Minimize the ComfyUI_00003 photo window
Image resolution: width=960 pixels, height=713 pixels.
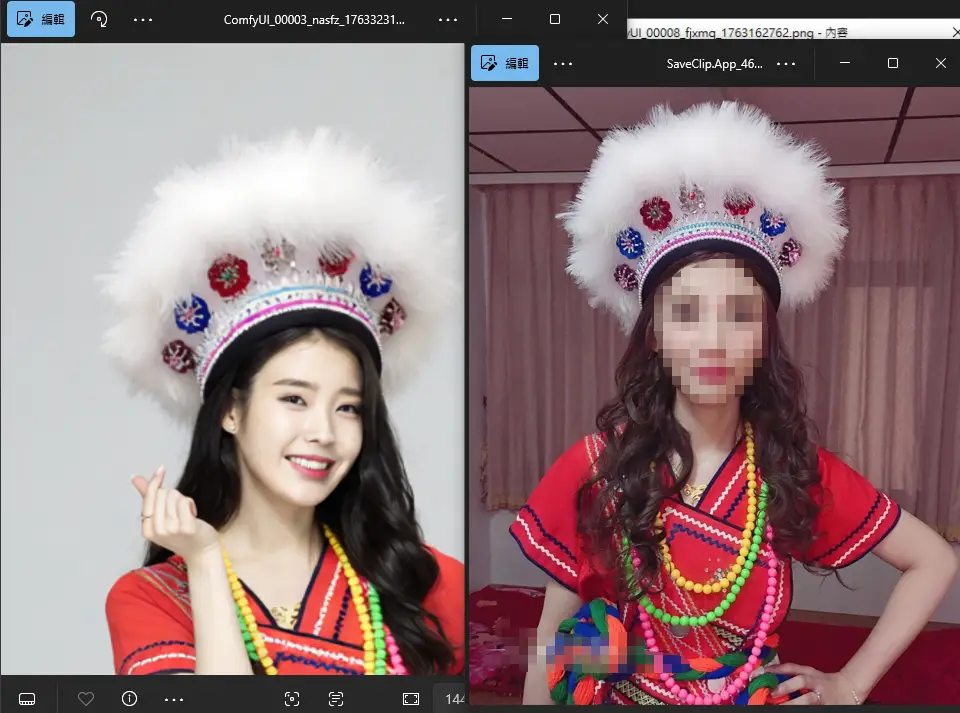pyautogui.click(x=507, y=19)
